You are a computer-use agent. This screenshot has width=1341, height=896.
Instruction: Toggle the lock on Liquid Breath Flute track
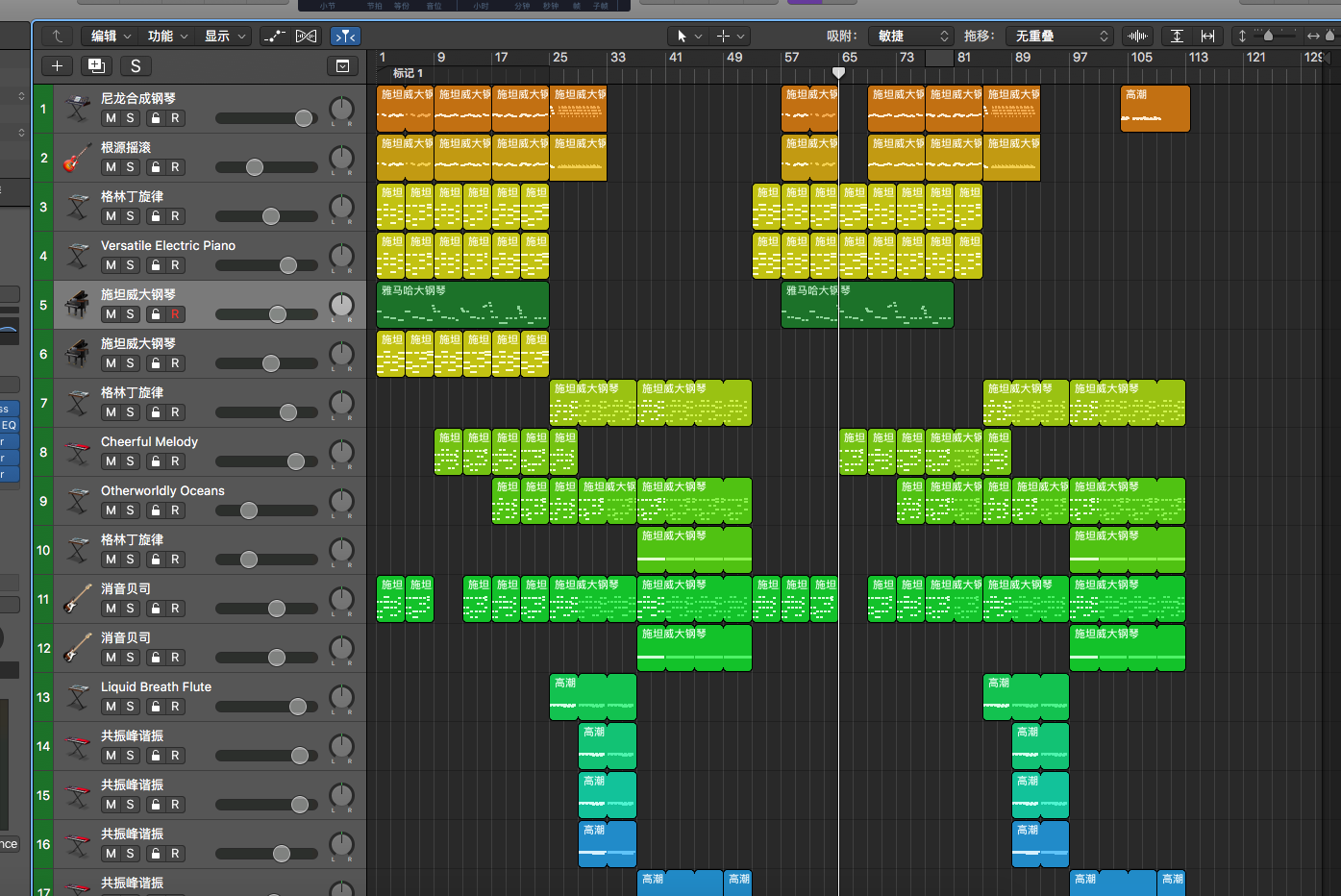click(x=156, y=707)
